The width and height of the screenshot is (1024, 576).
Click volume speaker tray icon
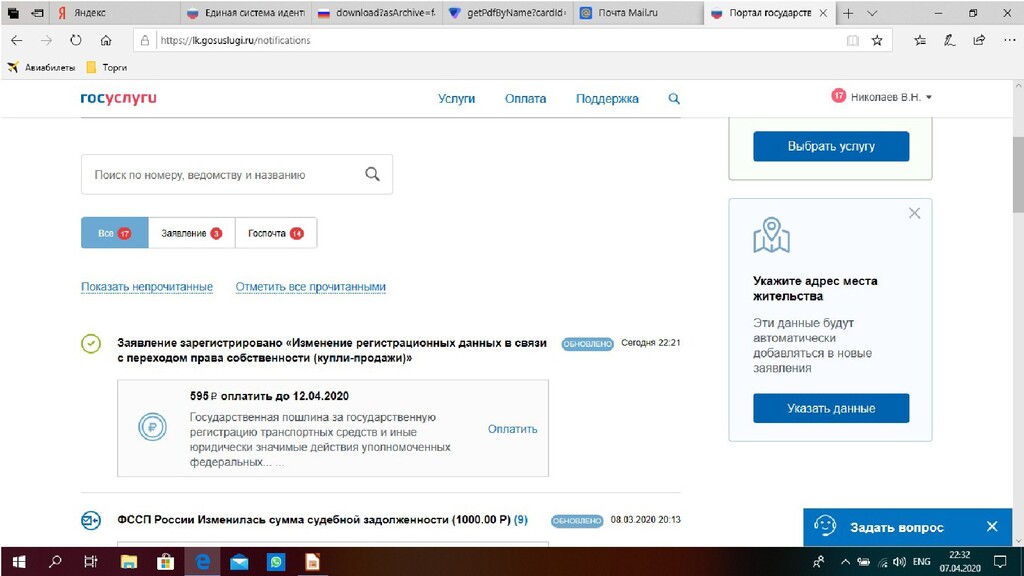[900, 562]
